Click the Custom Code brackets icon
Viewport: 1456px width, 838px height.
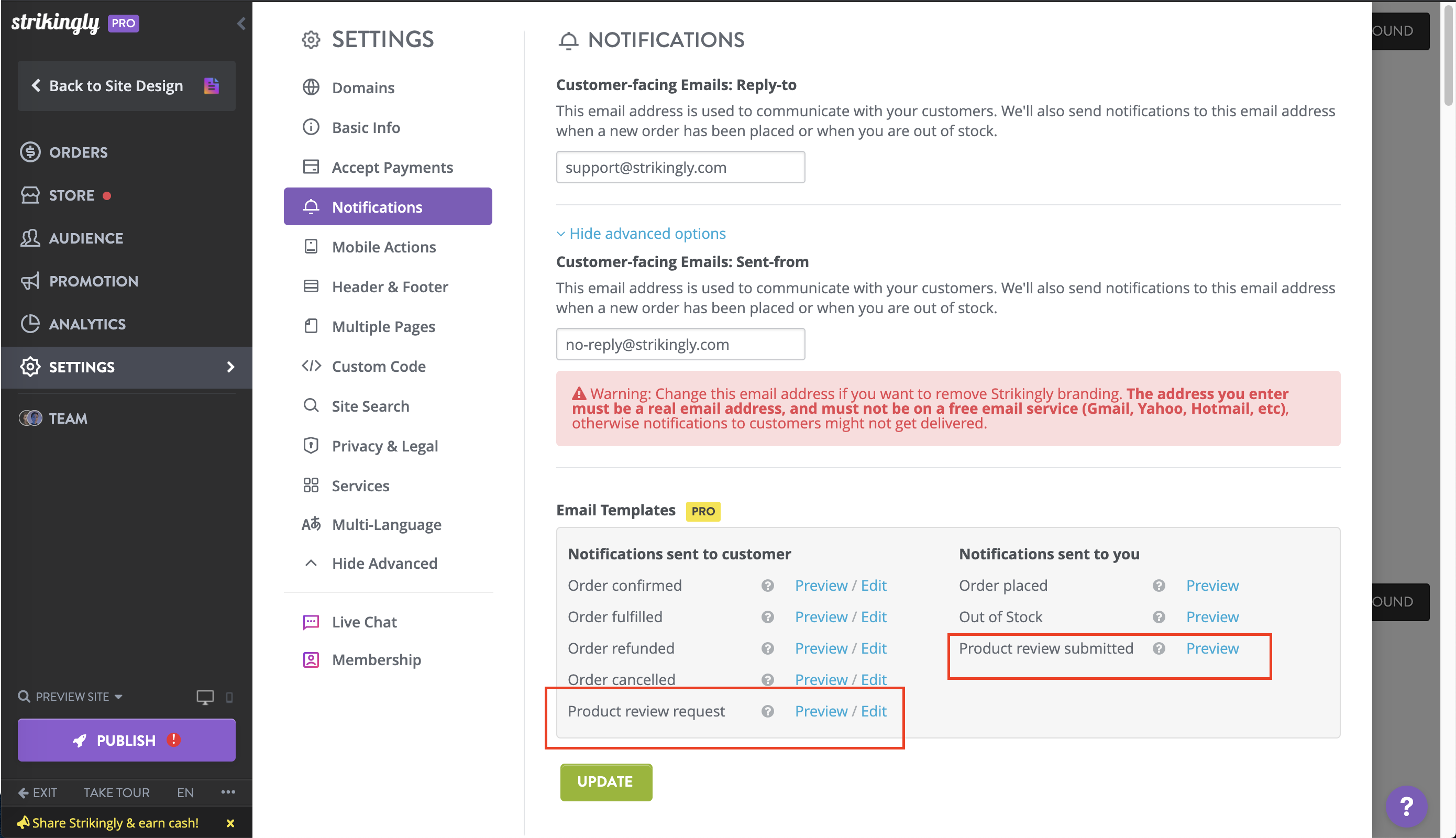pyautogui.click(x=311, y=366)
